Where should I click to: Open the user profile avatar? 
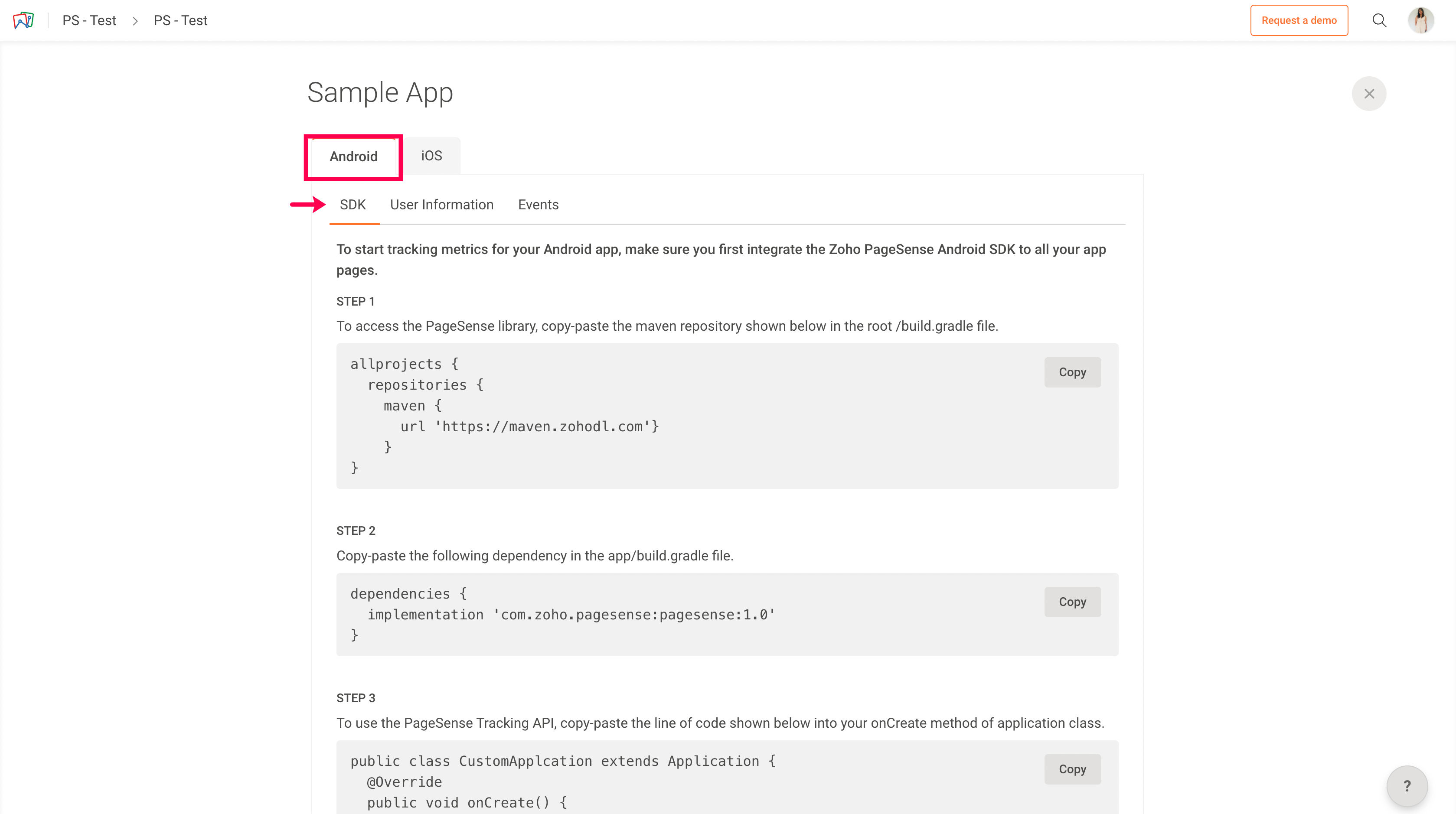pyautogui.click(x=1421, y=20)
